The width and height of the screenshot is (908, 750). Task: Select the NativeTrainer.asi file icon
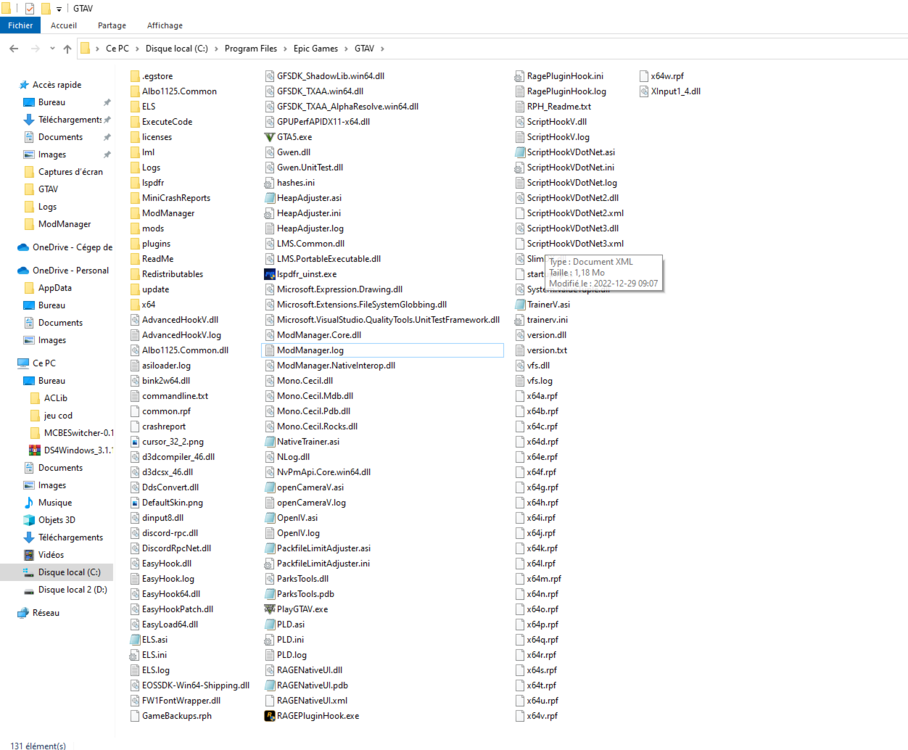pos(269,442)
